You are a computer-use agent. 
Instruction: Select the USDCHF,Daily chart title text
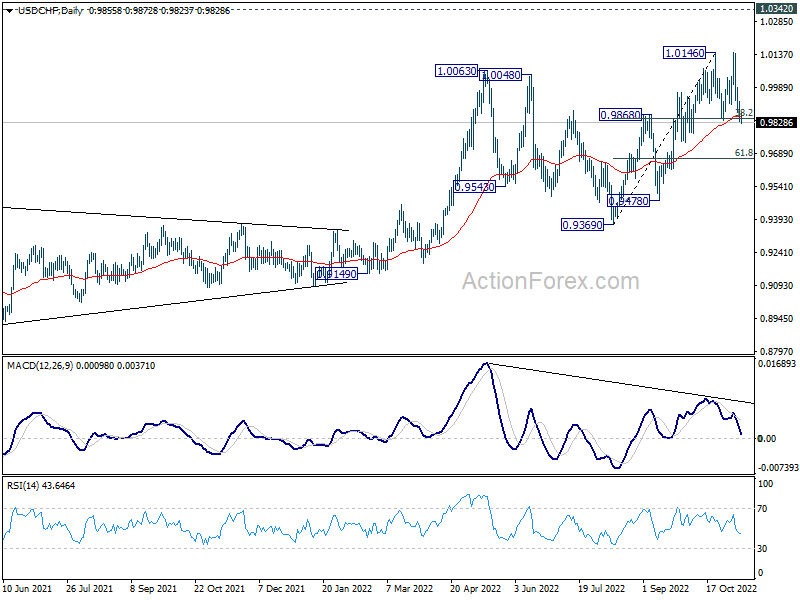50,11
